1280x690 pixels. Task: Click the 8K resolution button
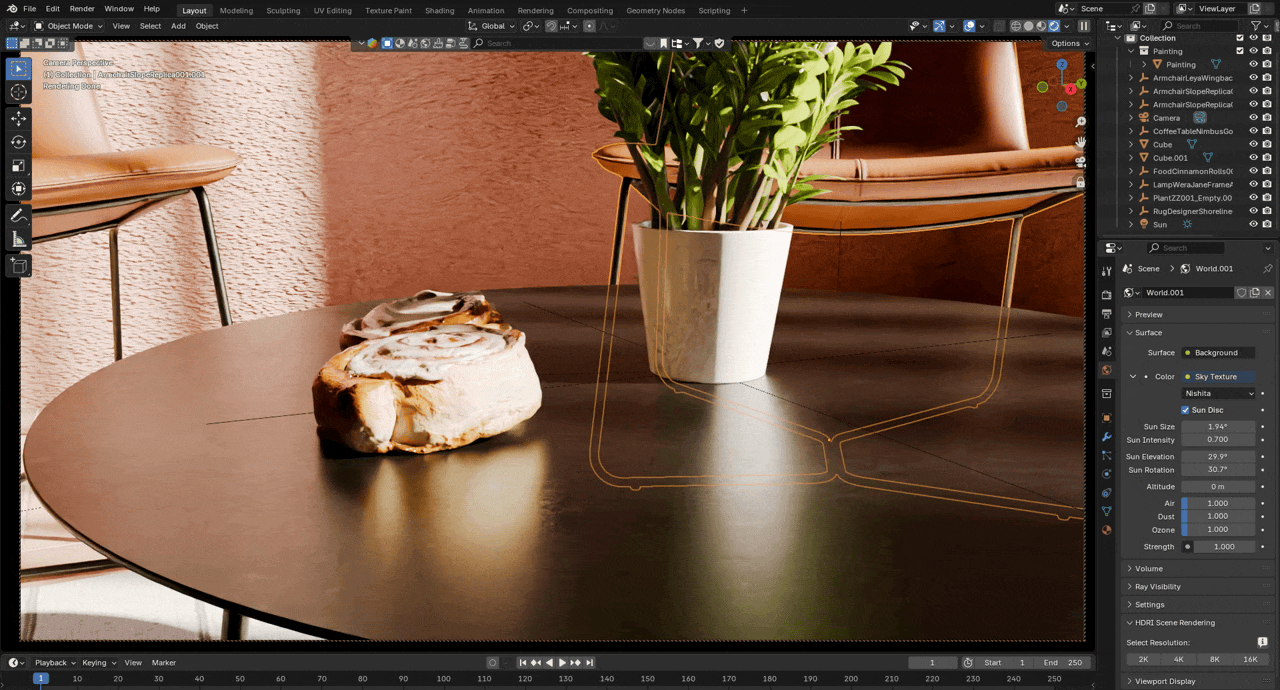coord(1215,660)
